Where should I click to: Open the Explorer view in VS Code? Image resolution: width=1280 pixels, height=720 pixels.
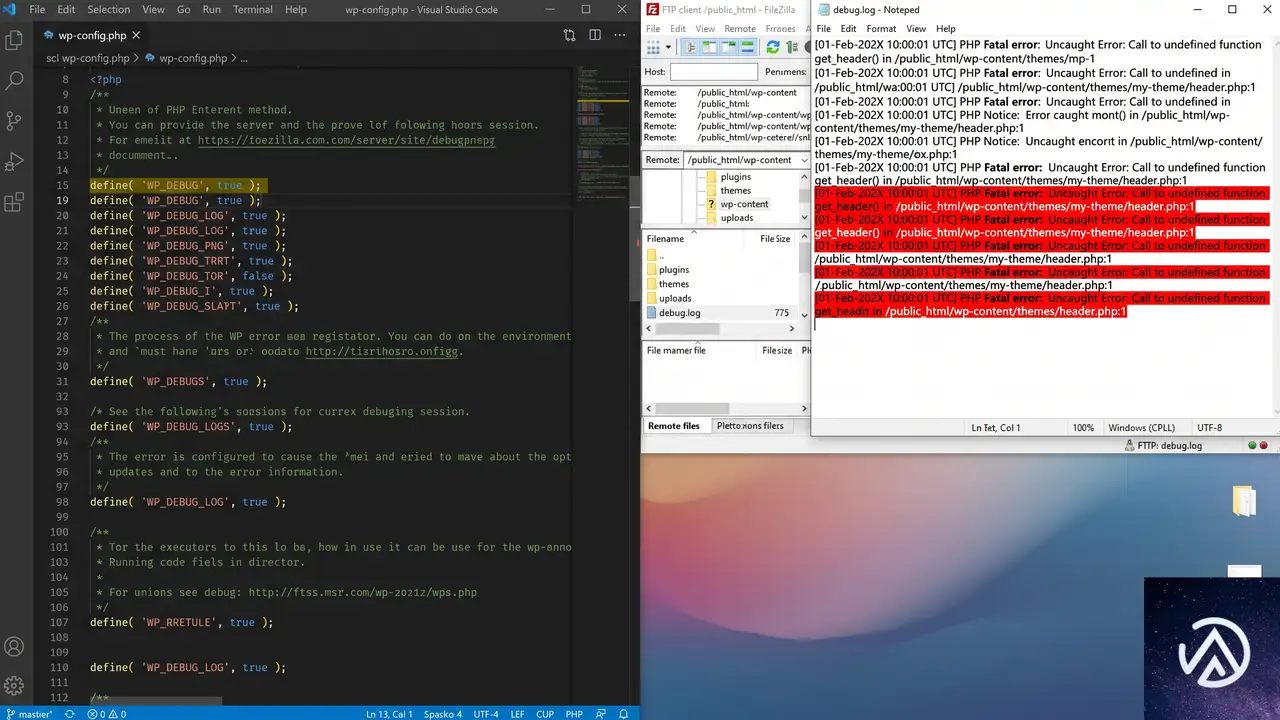pyautogui.click(x=14, y=40)
